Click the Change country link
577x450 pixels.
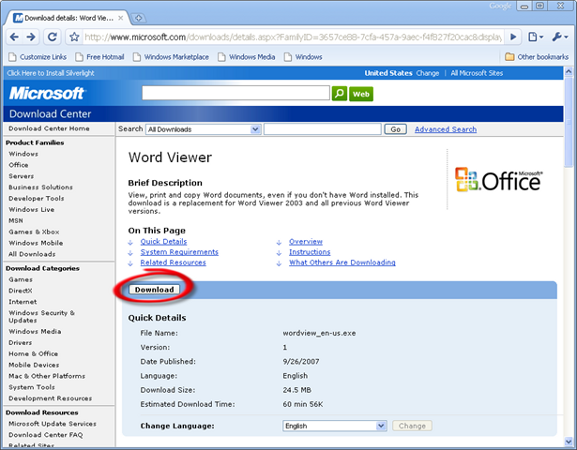click(x=427, y=73)
